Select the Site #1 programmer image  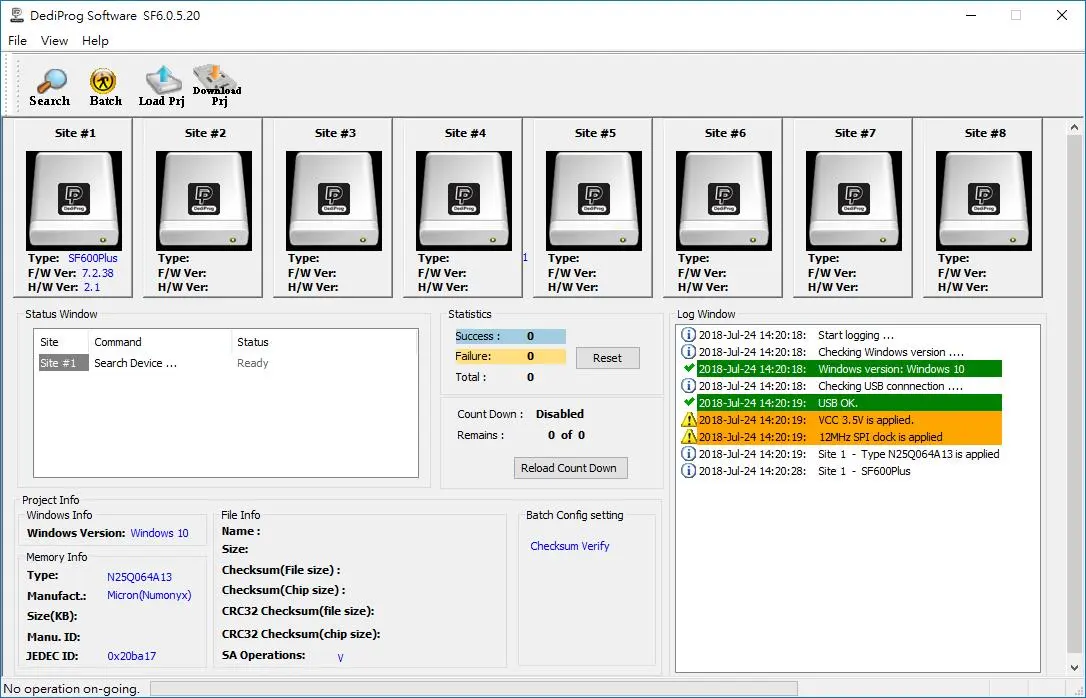point(74,200)
